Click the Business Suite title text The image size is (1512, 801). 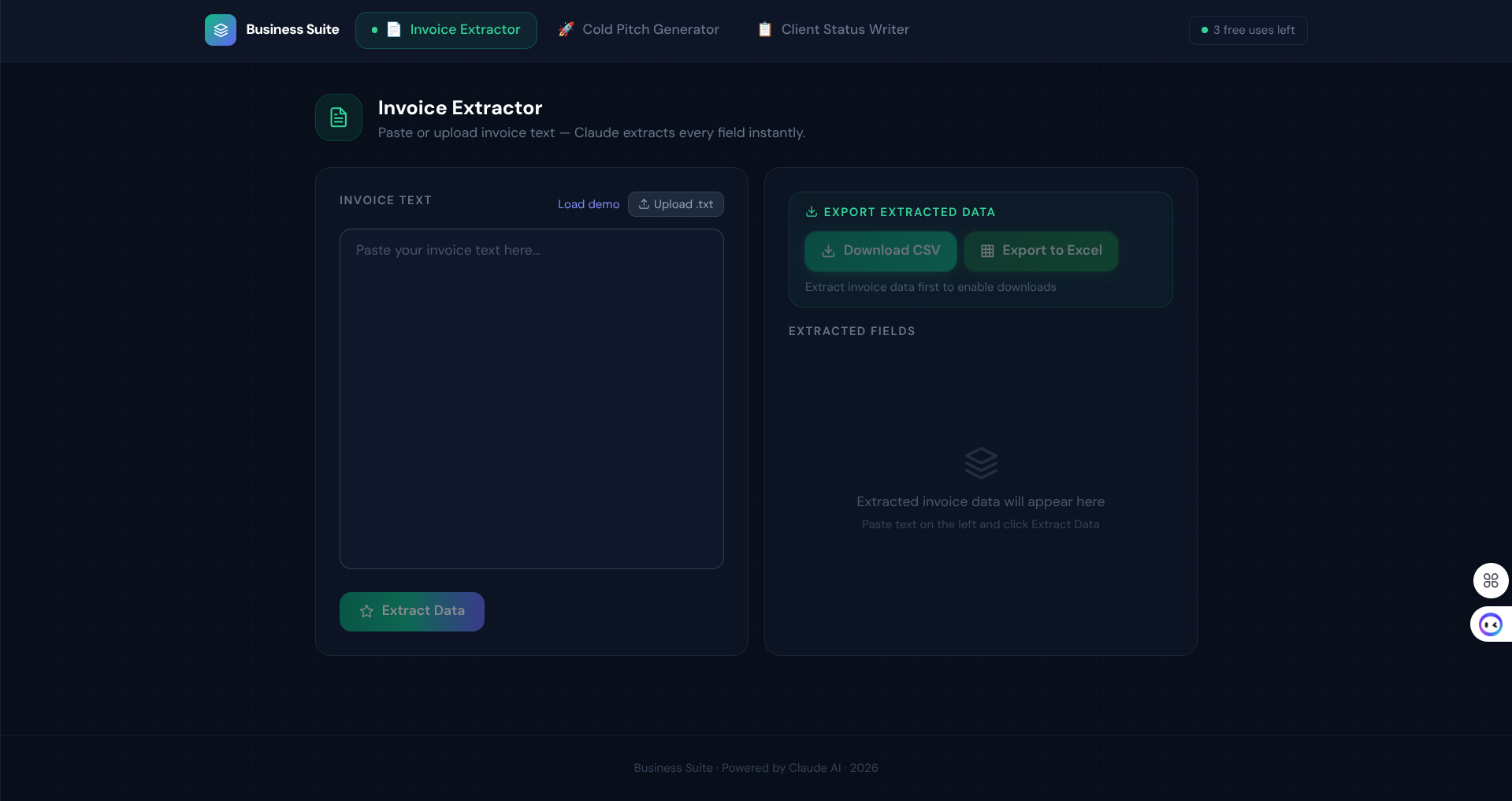(x=292, y=29)
